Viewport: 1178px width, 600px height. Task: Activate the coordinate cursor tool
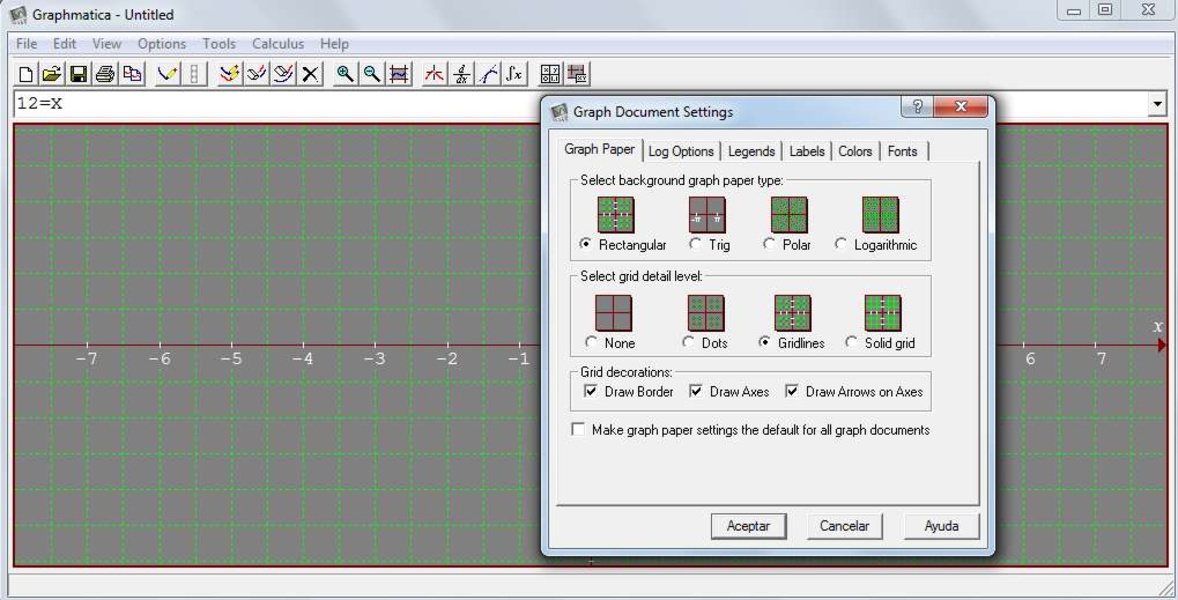434,74
